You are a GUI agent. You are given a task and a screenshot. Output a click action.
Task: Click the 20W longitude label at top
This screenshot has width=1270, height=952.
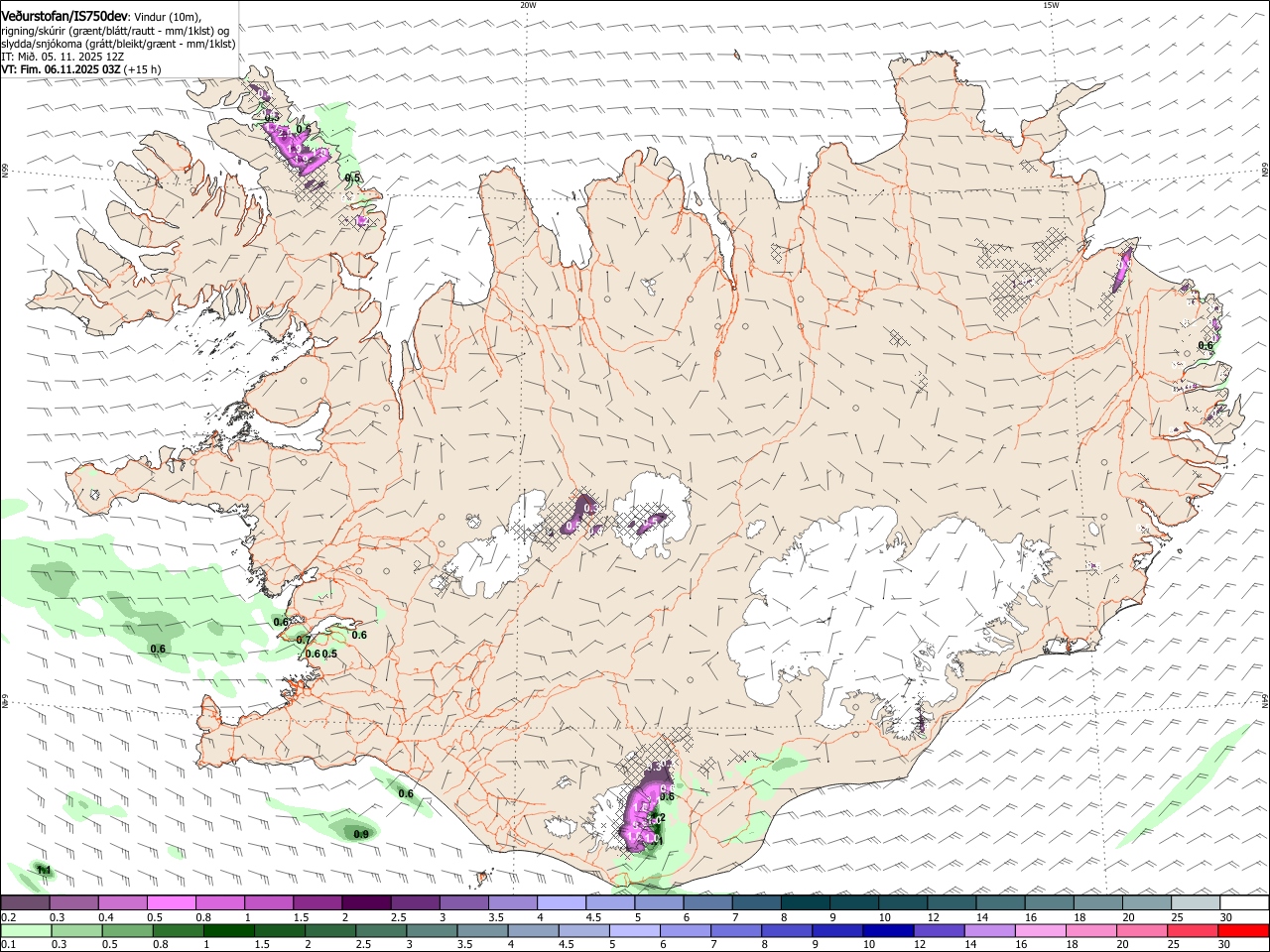tap(528, 5)
